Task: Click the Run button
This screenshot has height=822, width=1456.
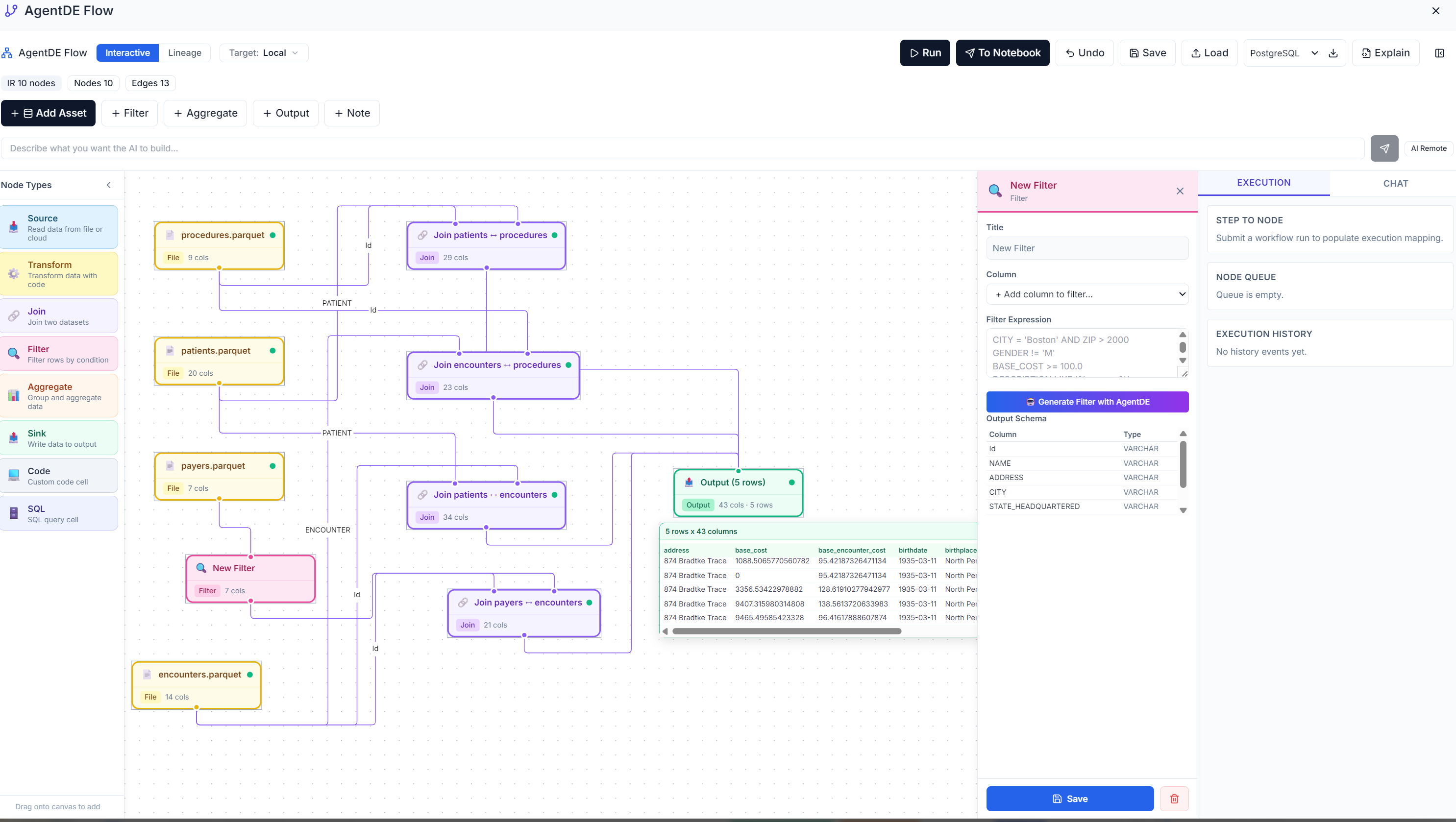Action: point(925,52)
